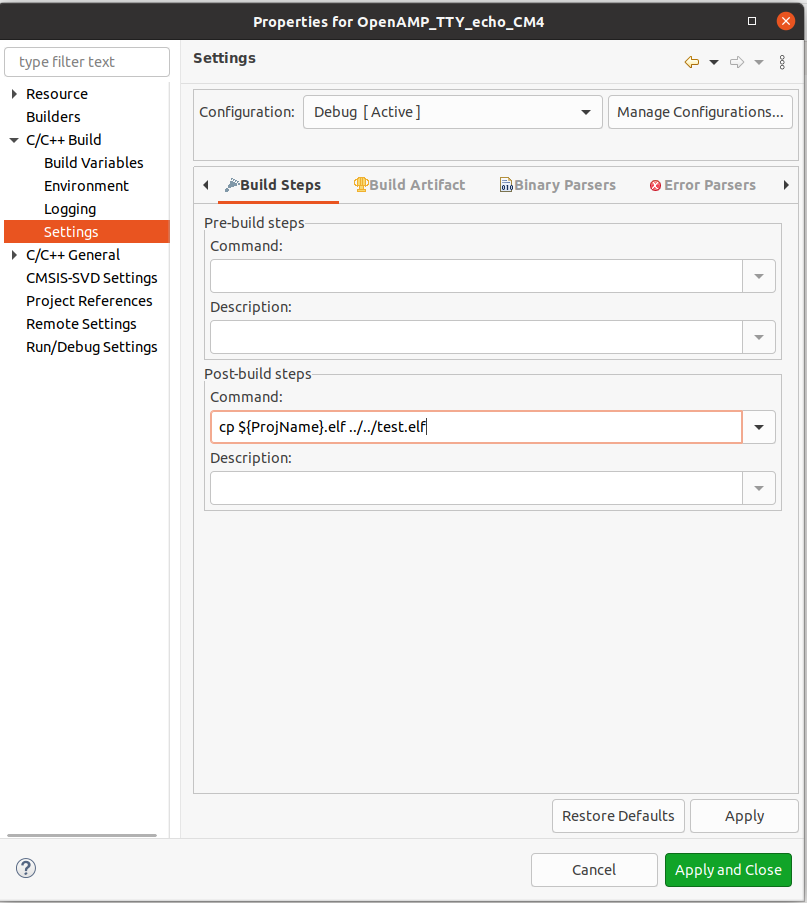Switch to the Build Steps tab
The image size is (807, 903).
(278, 185)
